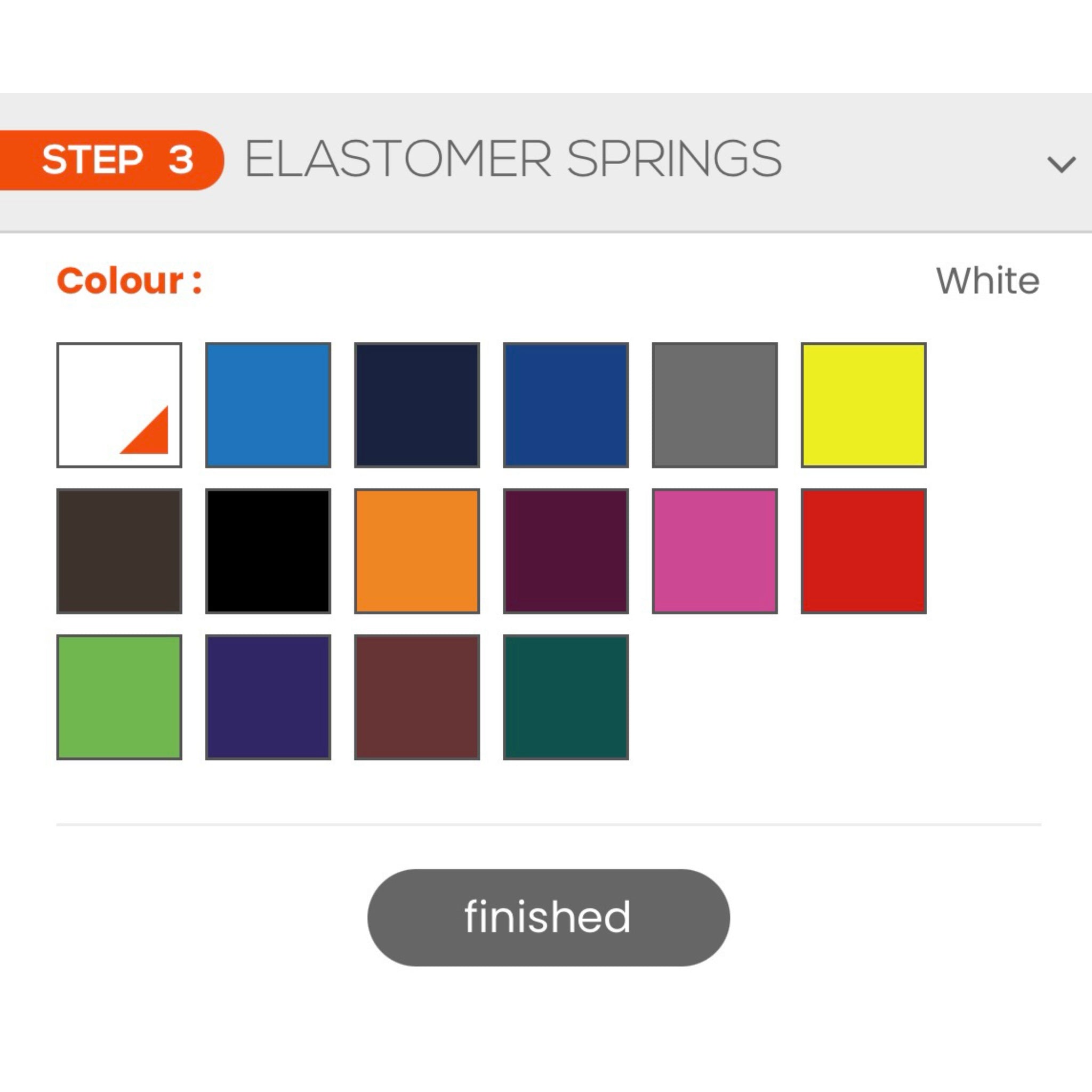Pick the orange colour swatch
This screenshot has height=1092, width=1092.
416,550
